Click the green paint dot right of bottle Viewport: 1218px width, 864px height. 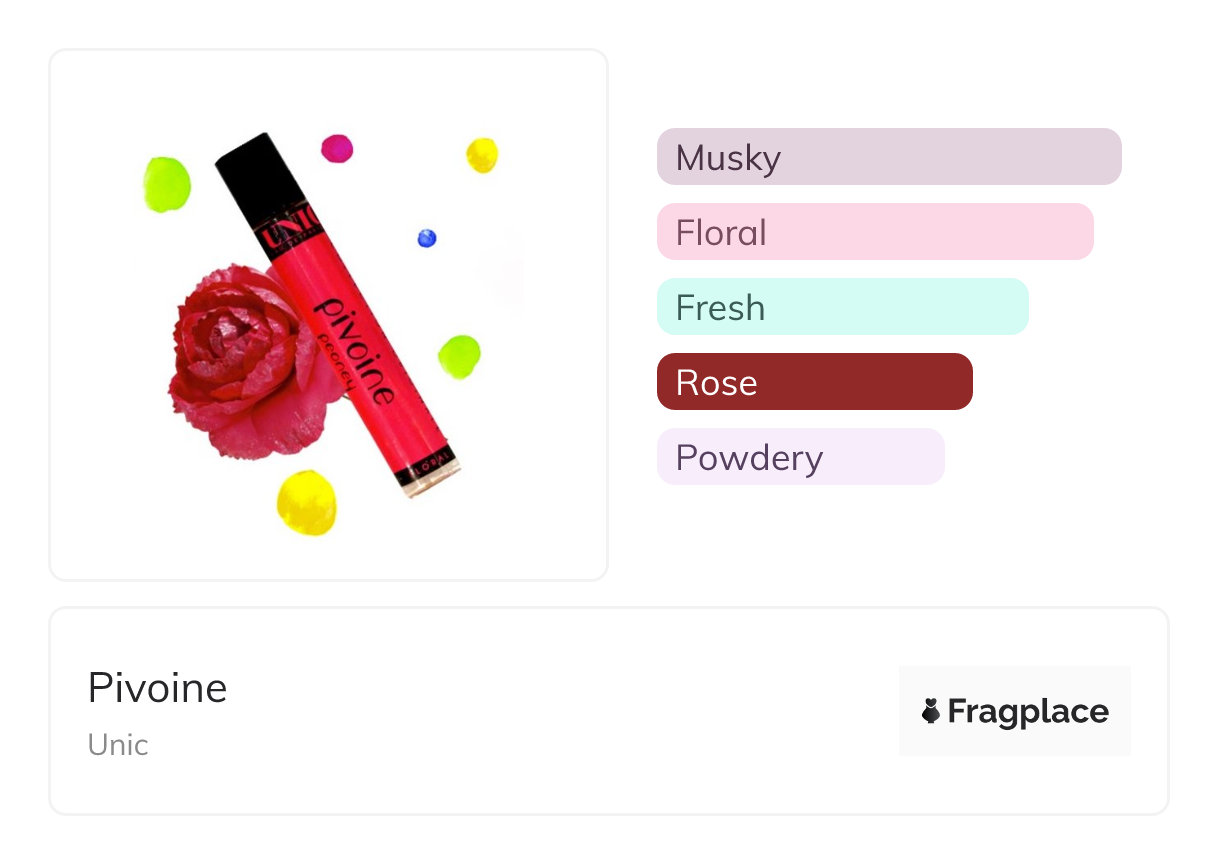(459, 356)
